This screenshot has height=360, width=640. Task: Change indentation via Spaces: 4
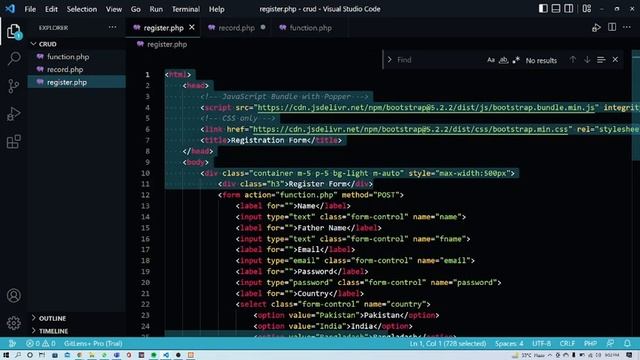tap(509, 343)
